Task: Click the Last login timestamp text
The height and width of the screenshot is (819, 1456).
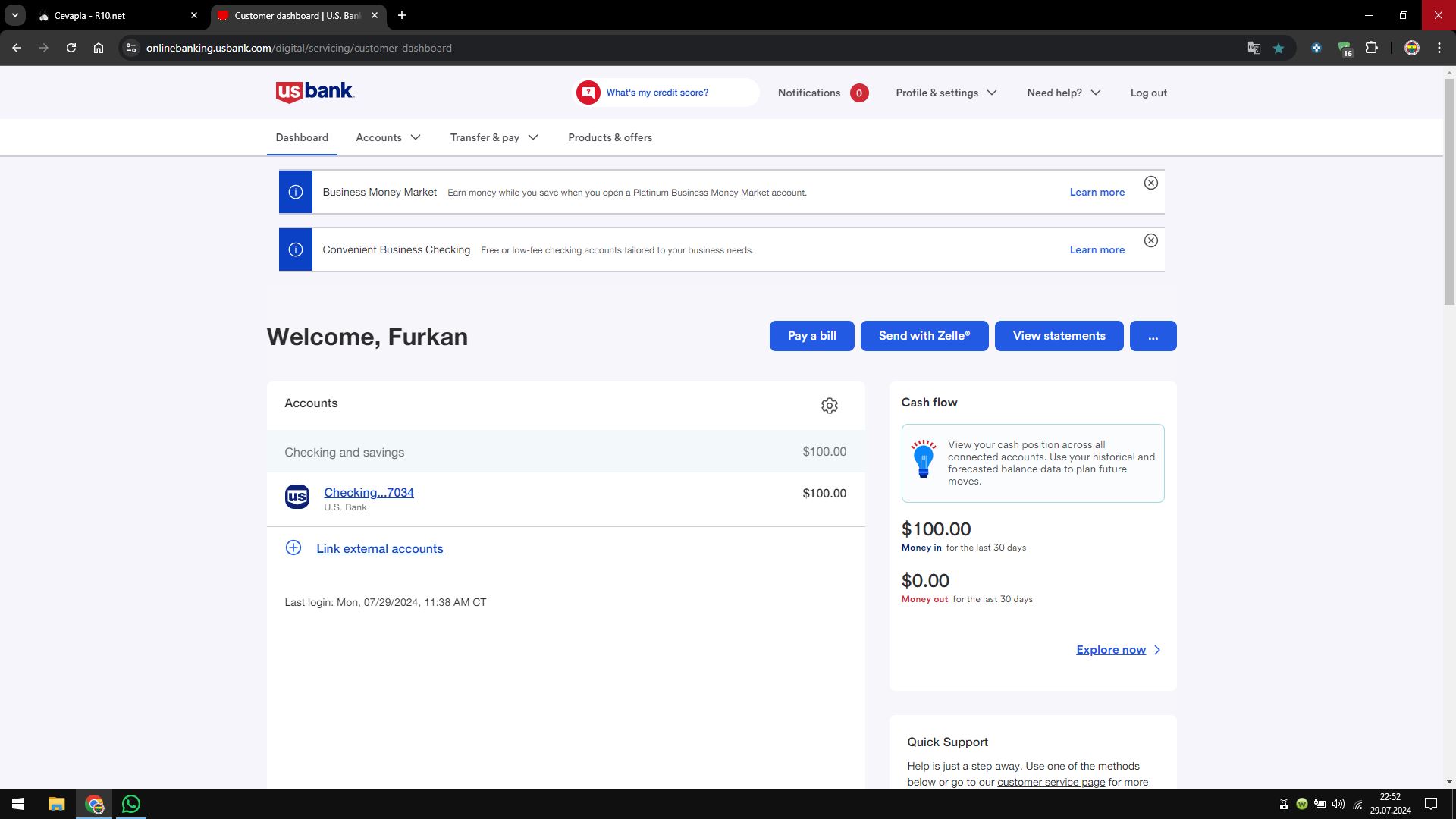Action: tap(385, 602)
